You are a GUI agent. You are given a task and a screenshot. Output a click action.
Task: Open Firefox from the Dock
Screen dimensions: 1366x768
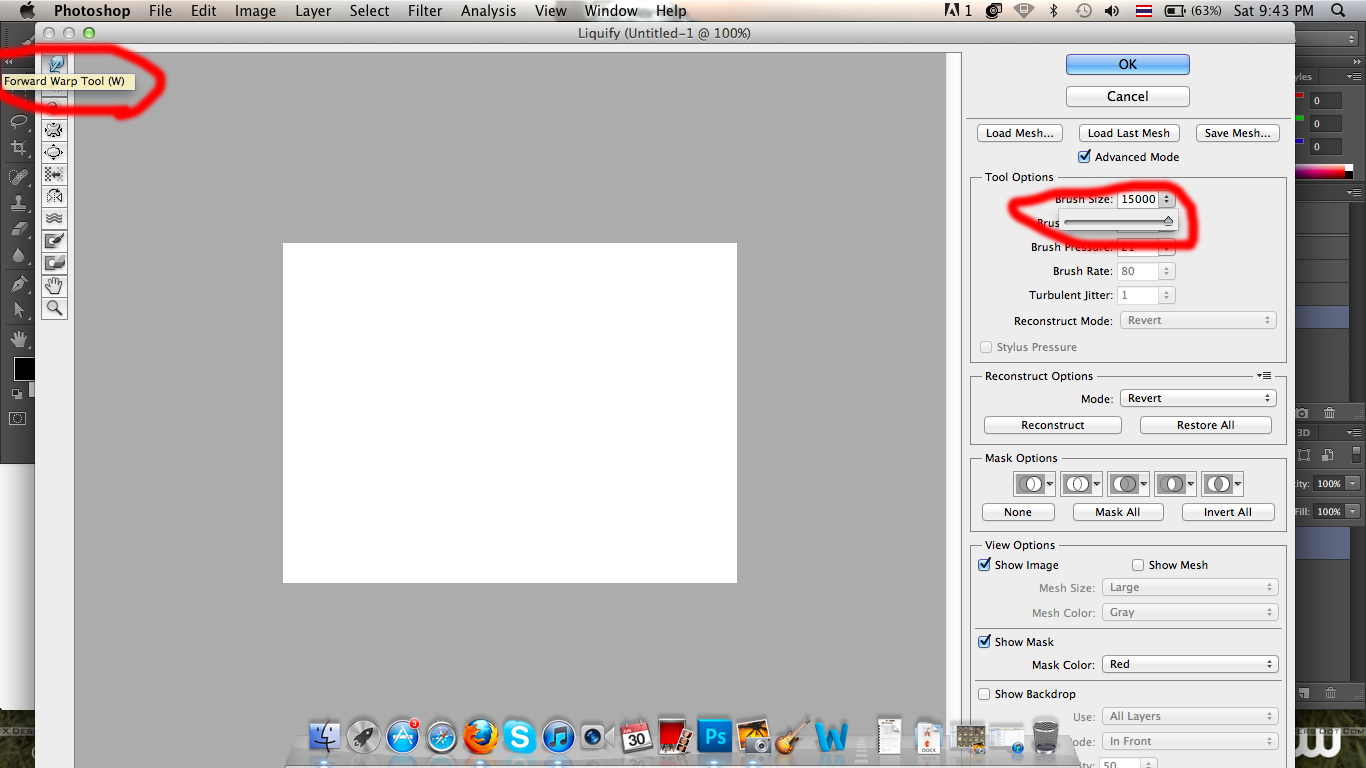480,737
